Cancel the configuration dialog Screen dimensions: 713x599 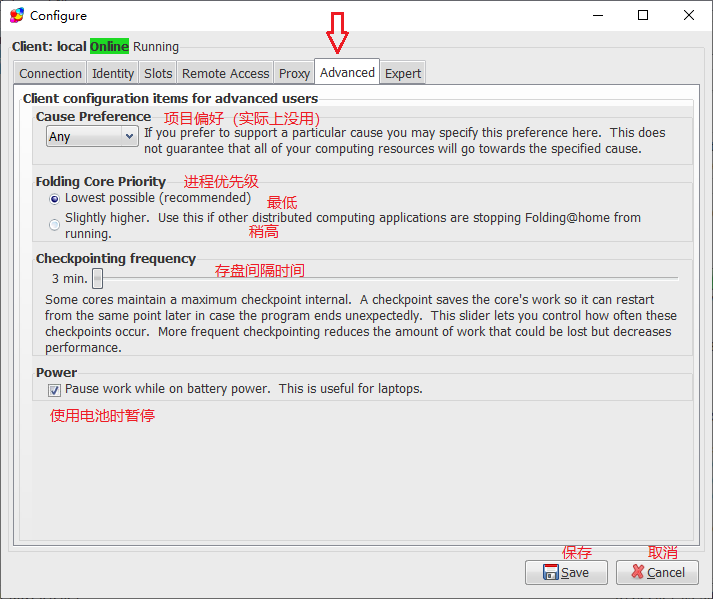click(657, 572)
